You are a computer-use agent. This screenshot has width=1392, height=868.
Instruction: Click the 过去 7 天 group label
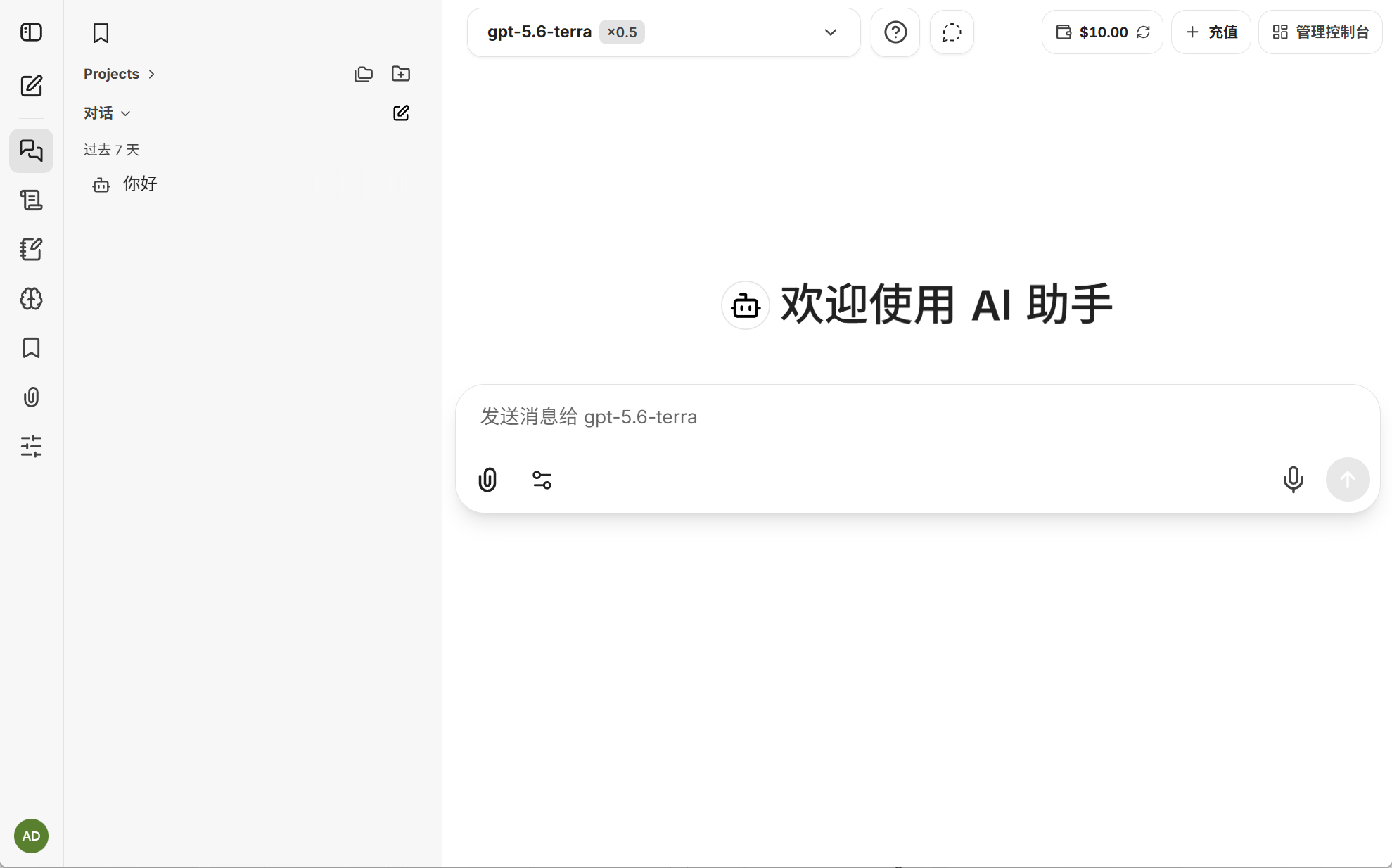[112, 150]
